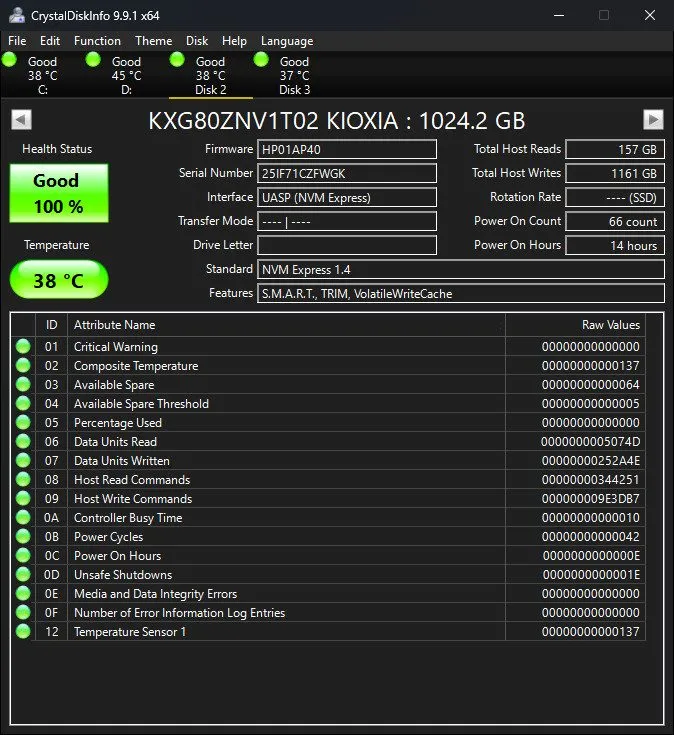
Task: Click the CrystalDiskInfo app icon in title bar
Action: pyautogui.click(x=17, y=15)
